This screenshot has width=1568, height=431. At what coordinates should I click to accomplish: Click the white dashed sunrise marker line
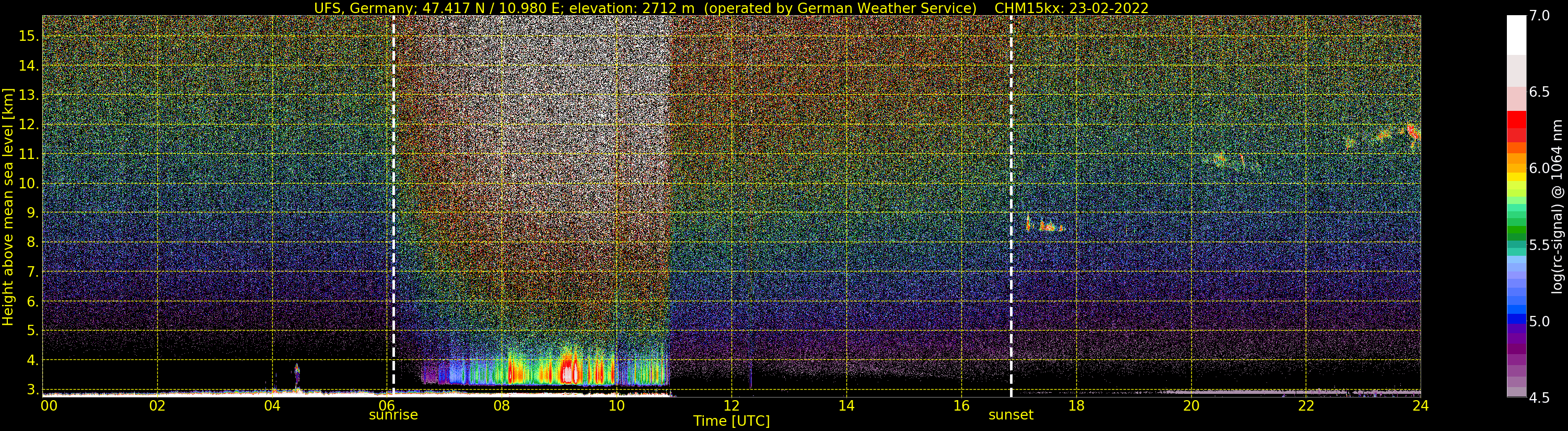[393, 206]
